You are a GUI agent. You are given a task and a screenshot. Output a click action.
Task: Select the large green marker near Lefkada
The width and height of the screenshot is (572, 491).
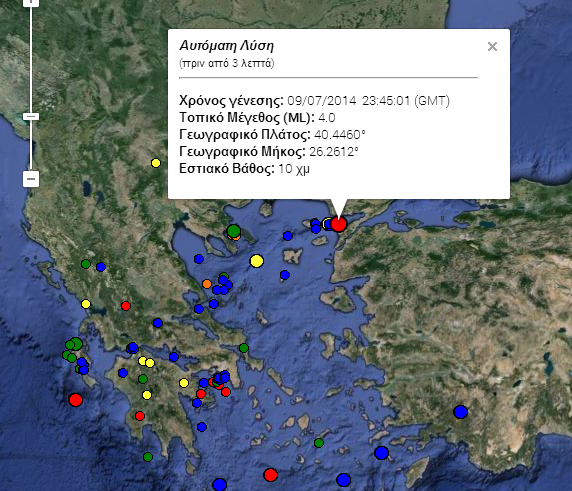pos(76,344)
